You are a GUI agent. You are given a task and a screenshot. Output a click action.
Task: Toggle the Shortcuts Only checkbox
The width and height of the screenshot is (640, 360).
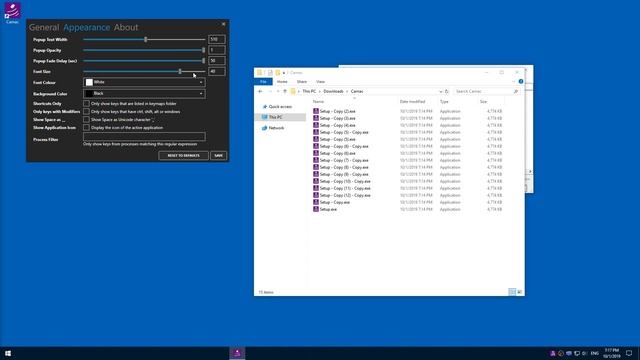(86, 104)
